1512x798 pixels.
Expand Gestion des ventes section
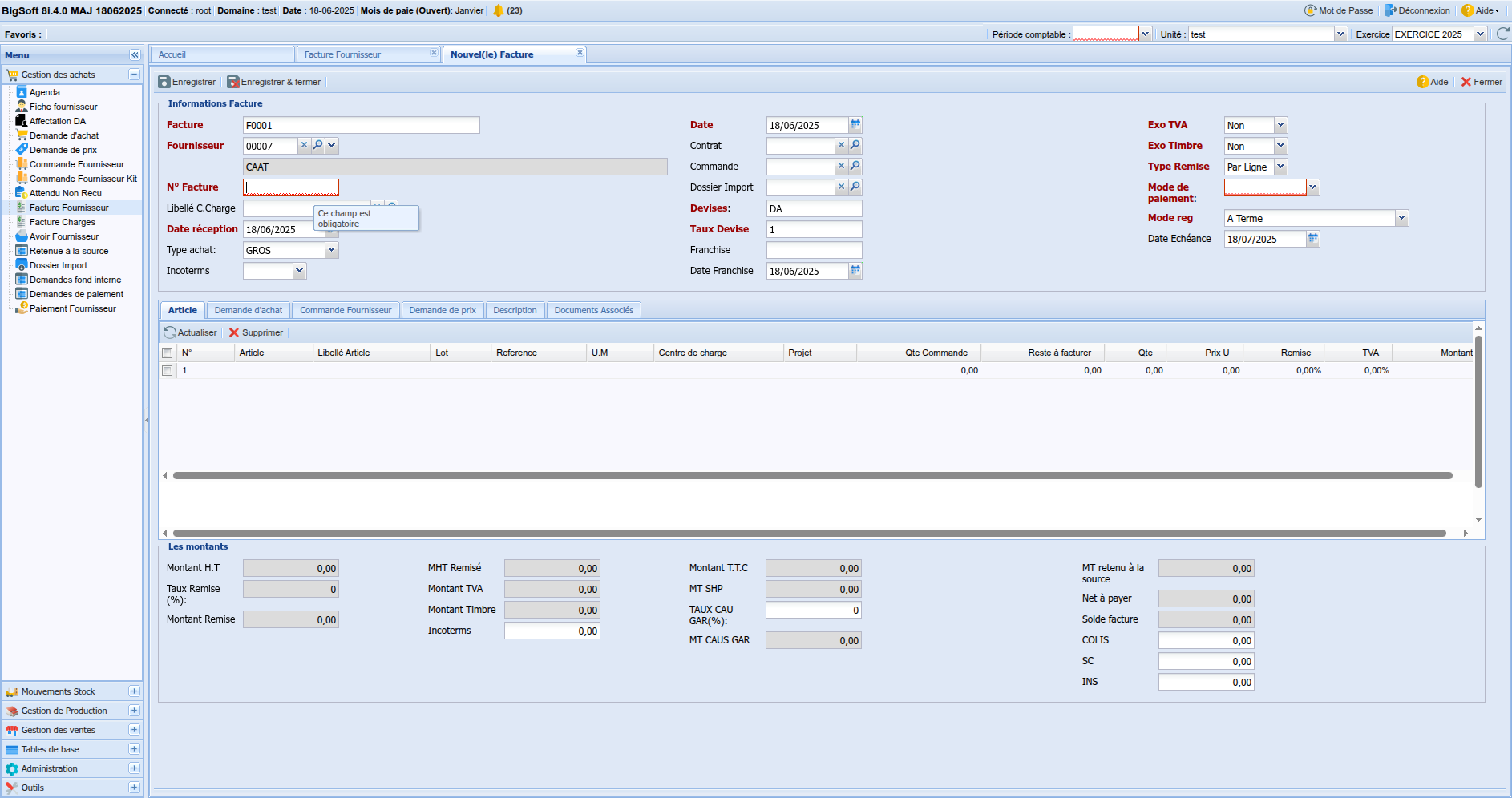coord(134,729)
